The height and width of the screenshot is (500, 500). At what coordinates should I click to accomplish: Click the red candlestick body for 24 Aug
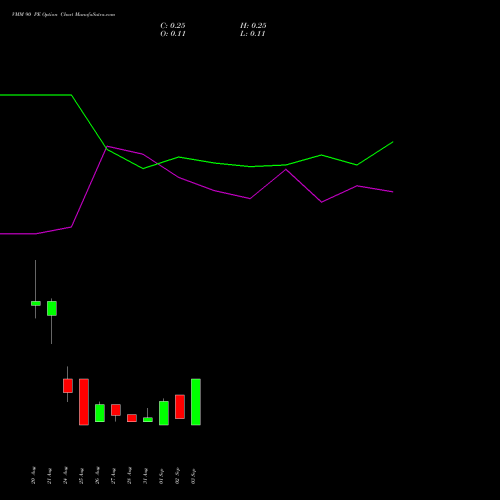pyautogui.click(x=68, y=386)
